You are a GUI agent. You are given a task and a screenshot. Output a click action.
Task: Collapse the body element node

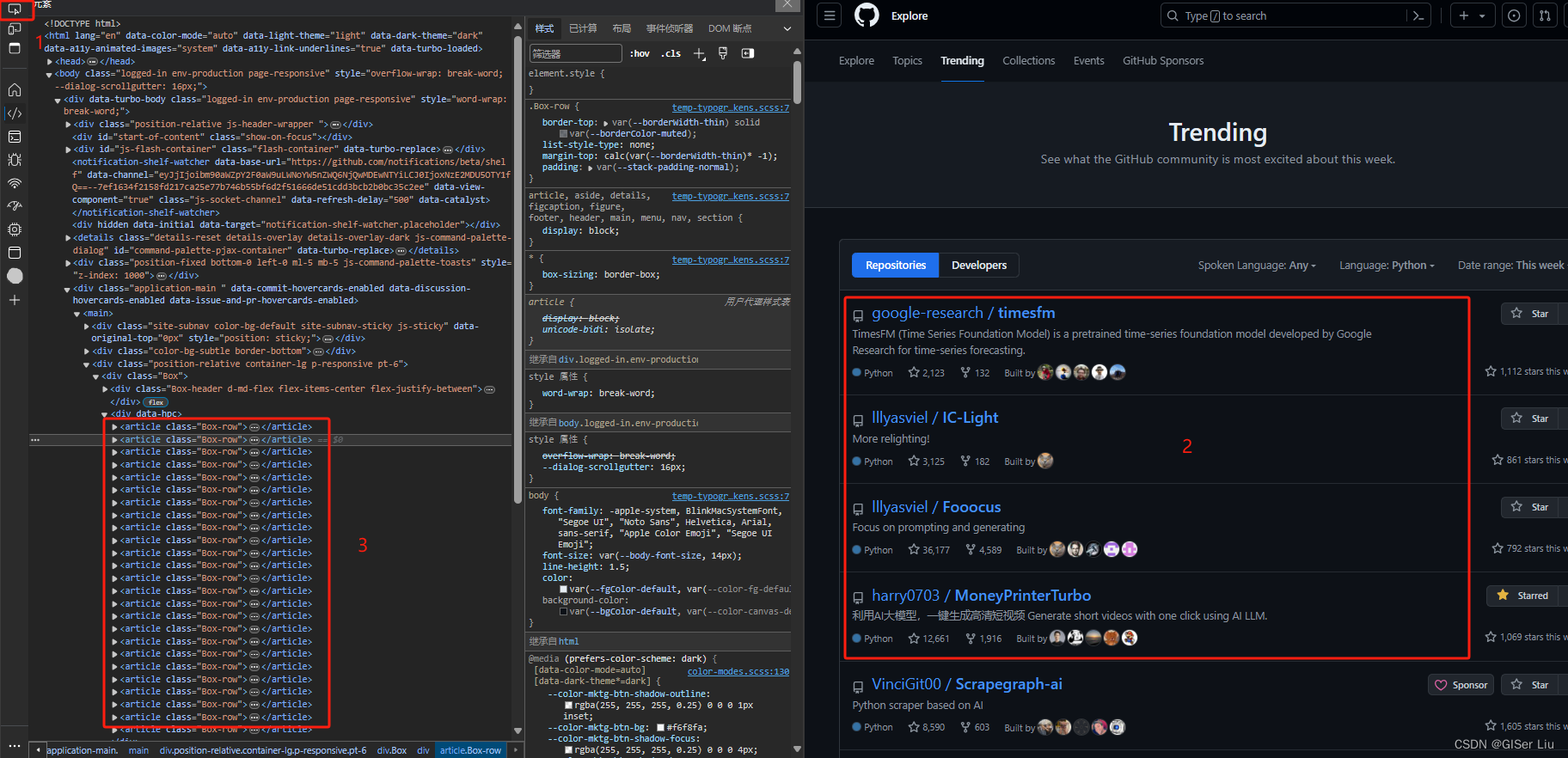tap(49, 74)
